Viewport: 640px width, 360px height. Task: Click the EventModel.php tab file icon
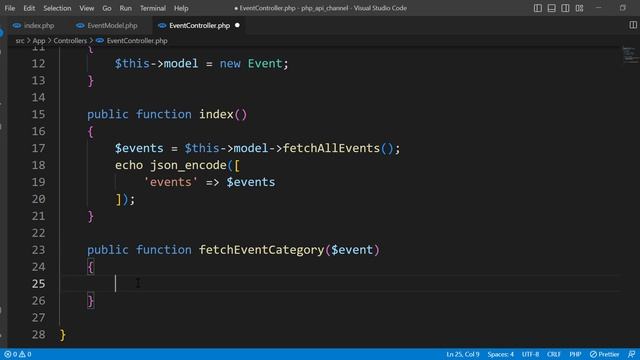coord(80,25)
